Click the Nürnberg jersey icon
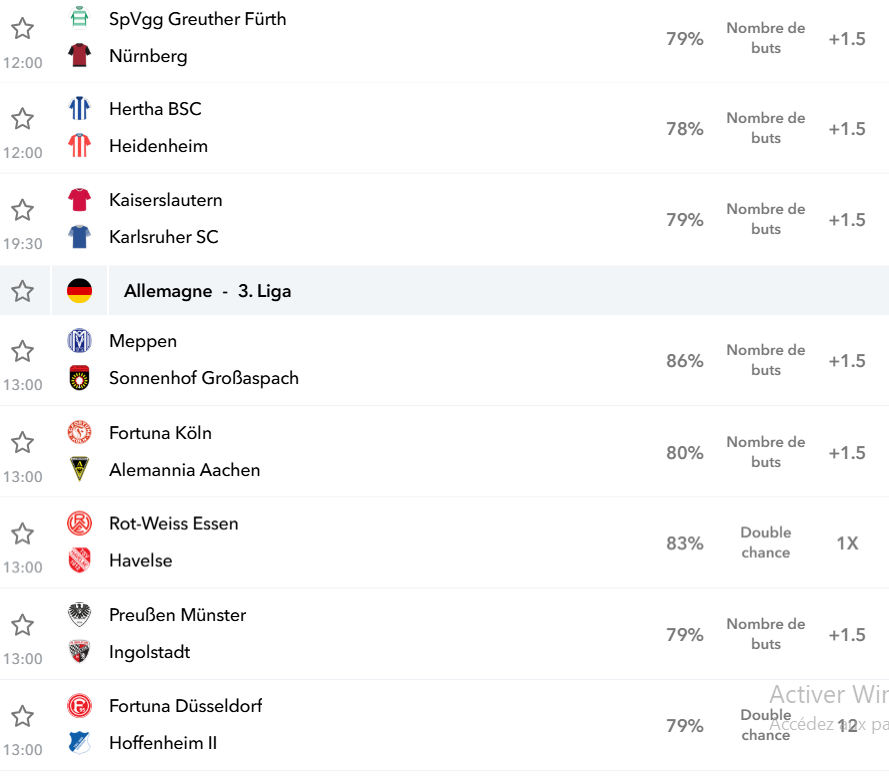Viewport: 889px width, 777px height. click(79, 56)
